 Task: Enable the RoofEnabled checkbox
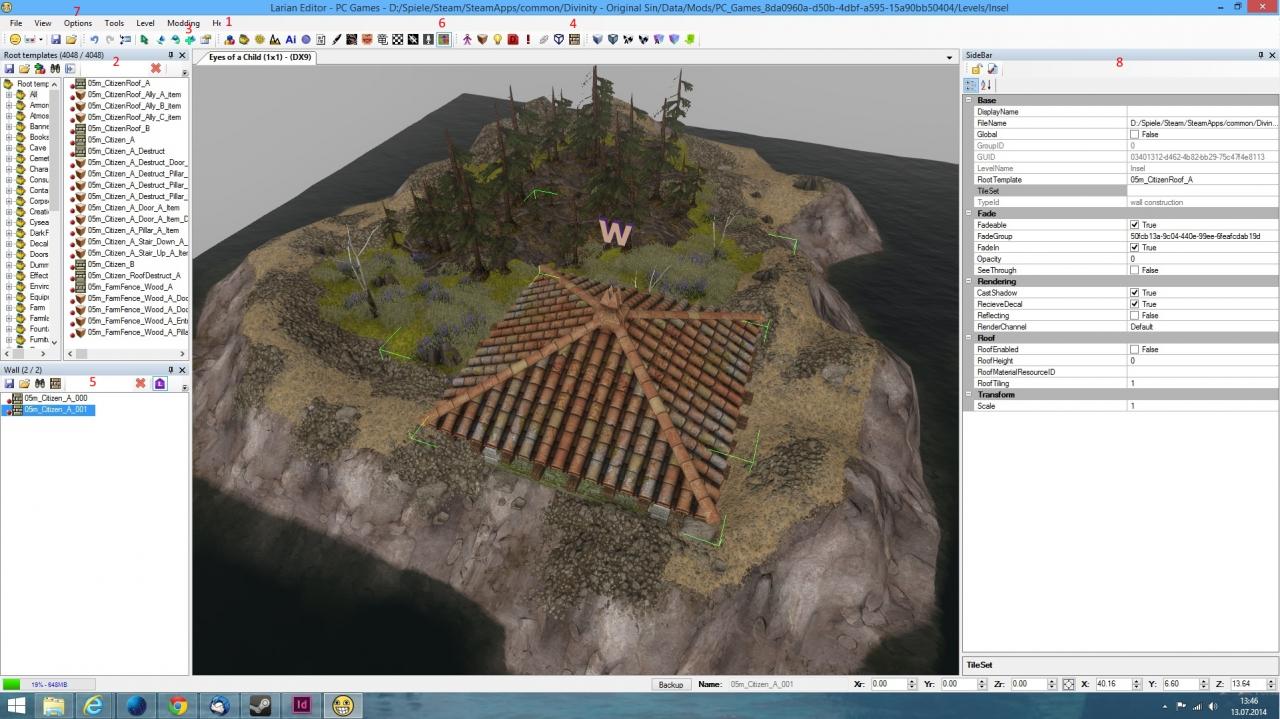[x=1134, y=349]
